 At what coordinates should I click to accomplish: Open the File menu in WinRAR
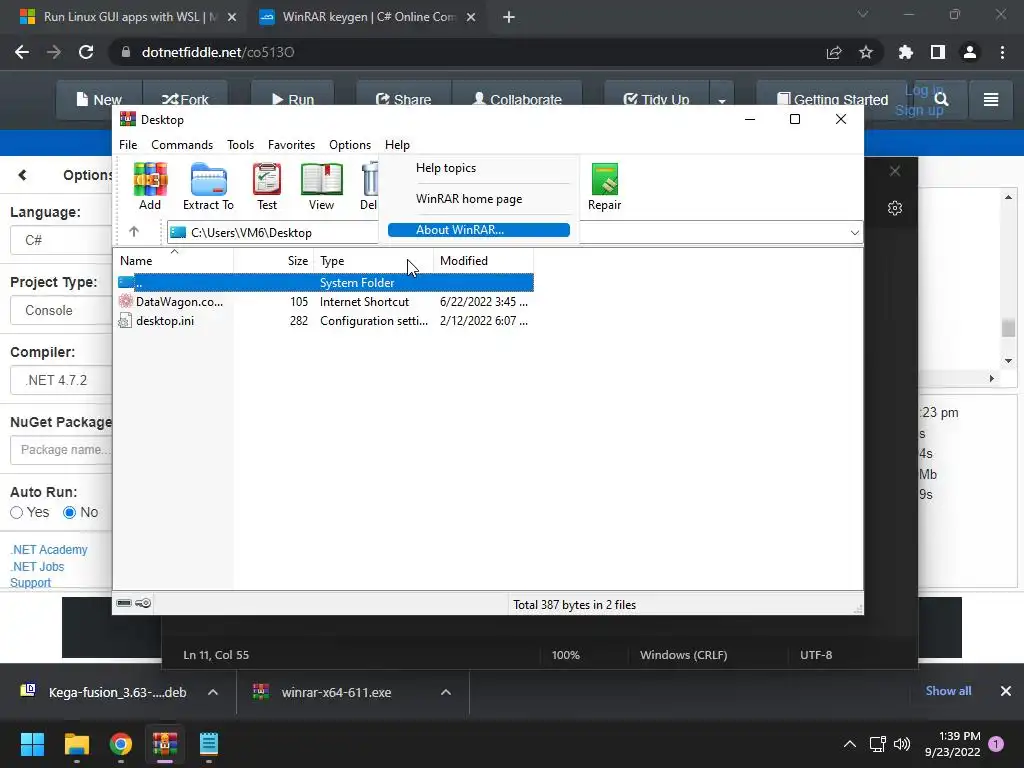click(x=128, y=145)
